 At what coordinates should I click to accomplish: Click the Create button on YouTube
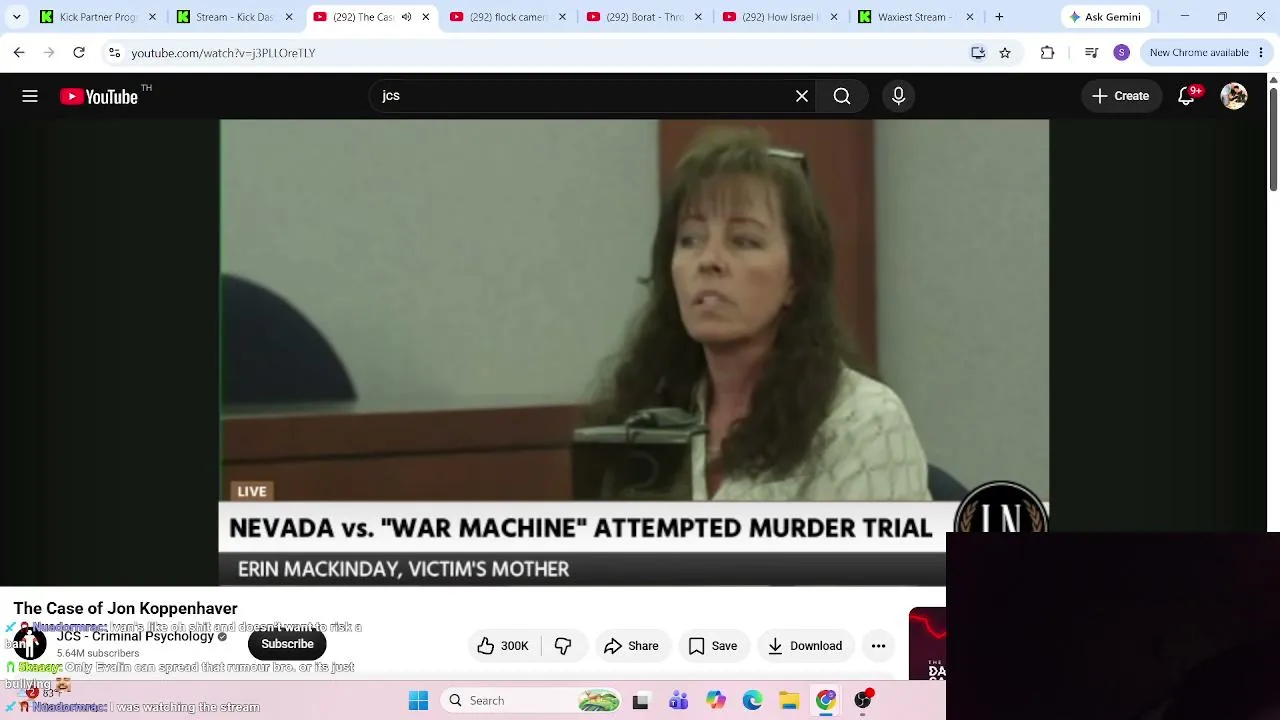pyautogui.click(x=1121, y=96)
